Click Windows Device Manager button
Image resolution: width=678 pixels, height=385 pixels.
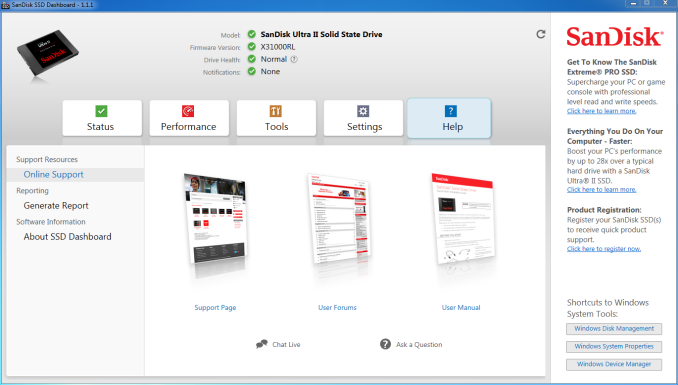point(614,364)
